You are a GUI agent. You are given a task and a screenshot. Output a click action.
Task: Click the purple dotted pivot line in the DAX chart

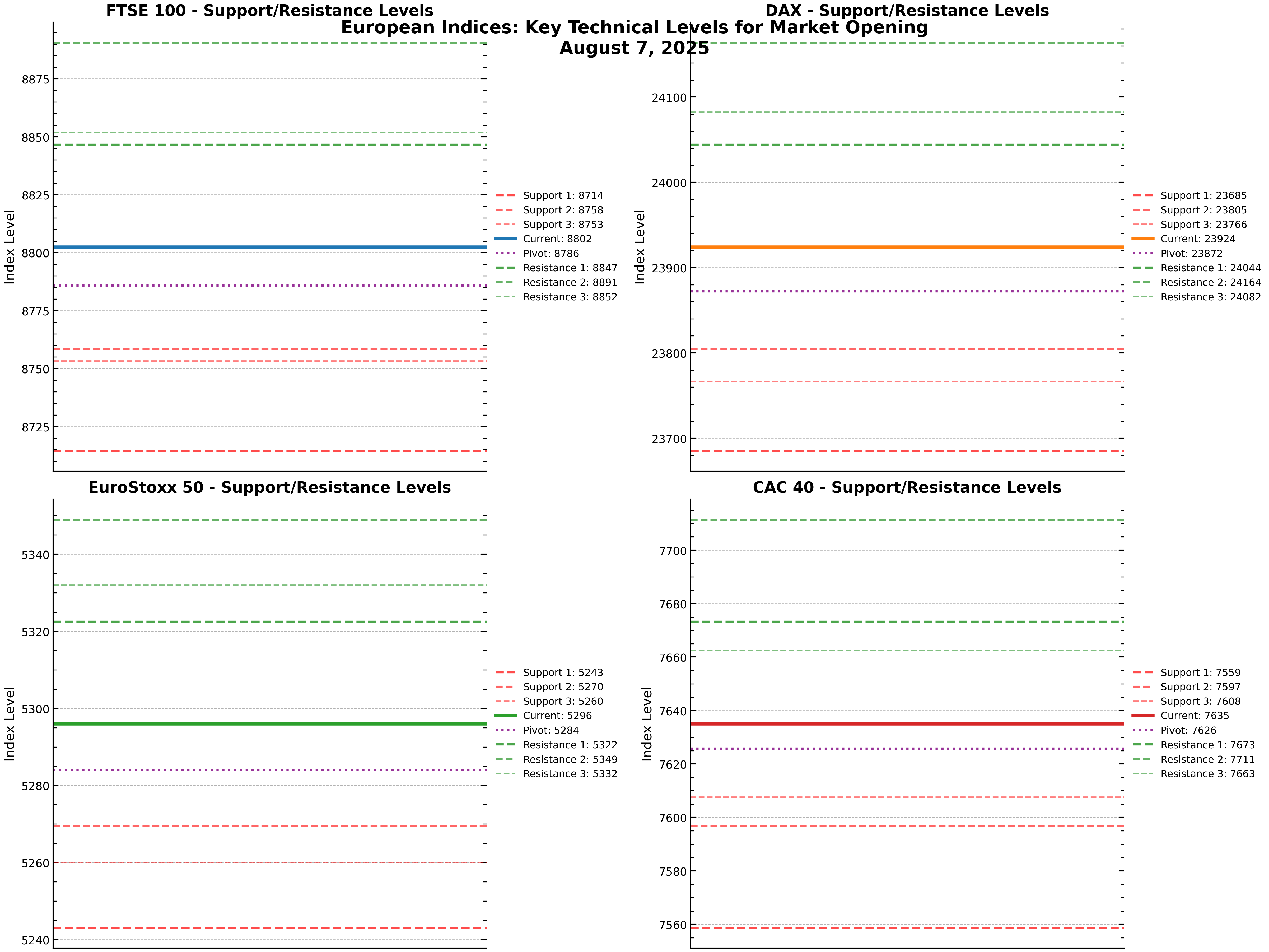pos(907,292)
